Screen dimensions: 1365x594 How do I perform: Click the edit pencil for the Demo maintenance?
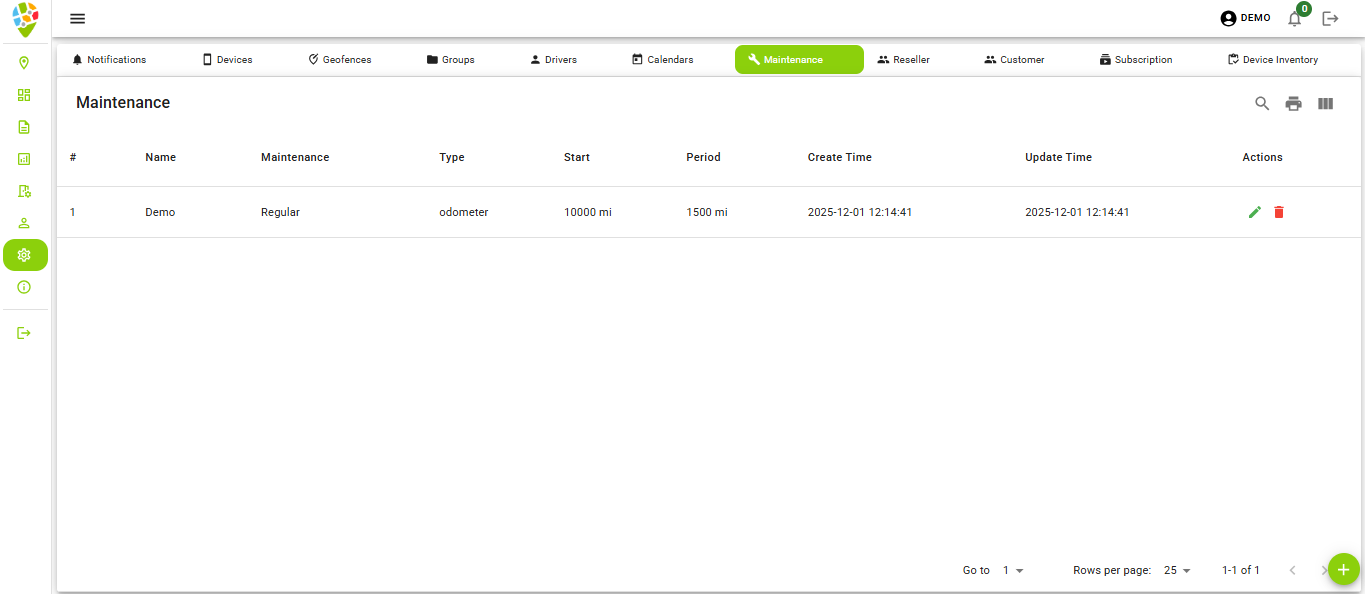click(x=1254, y=212)
